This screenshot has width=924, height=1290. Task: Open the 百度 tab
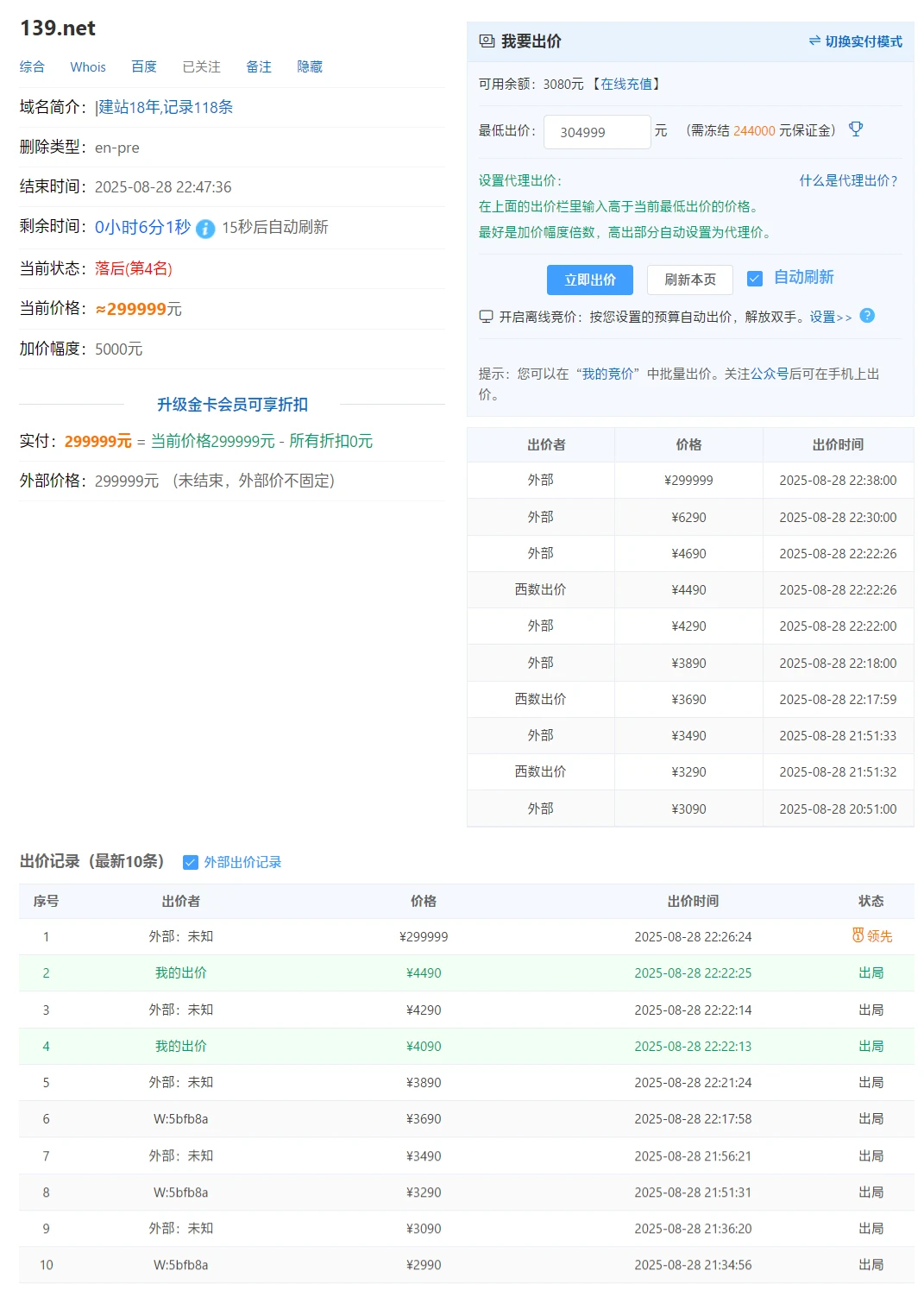click(144, 66)
